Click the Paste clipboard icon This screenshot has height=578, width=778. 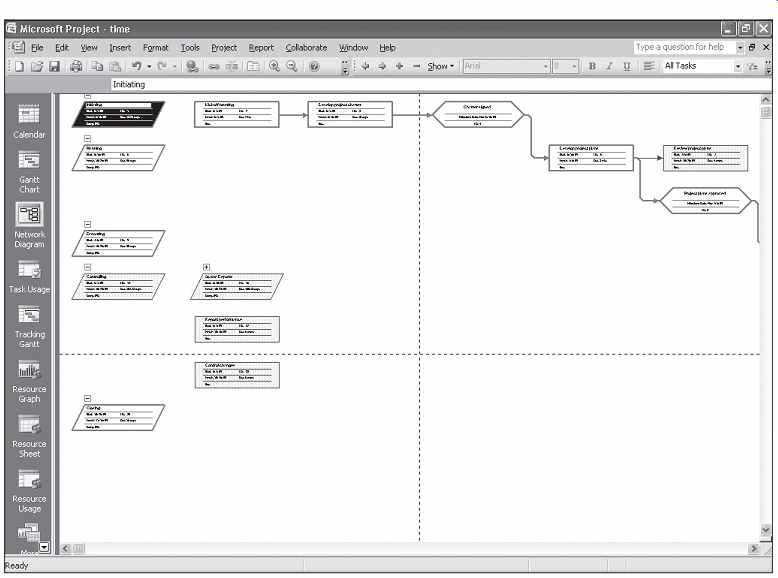(115, 66)
